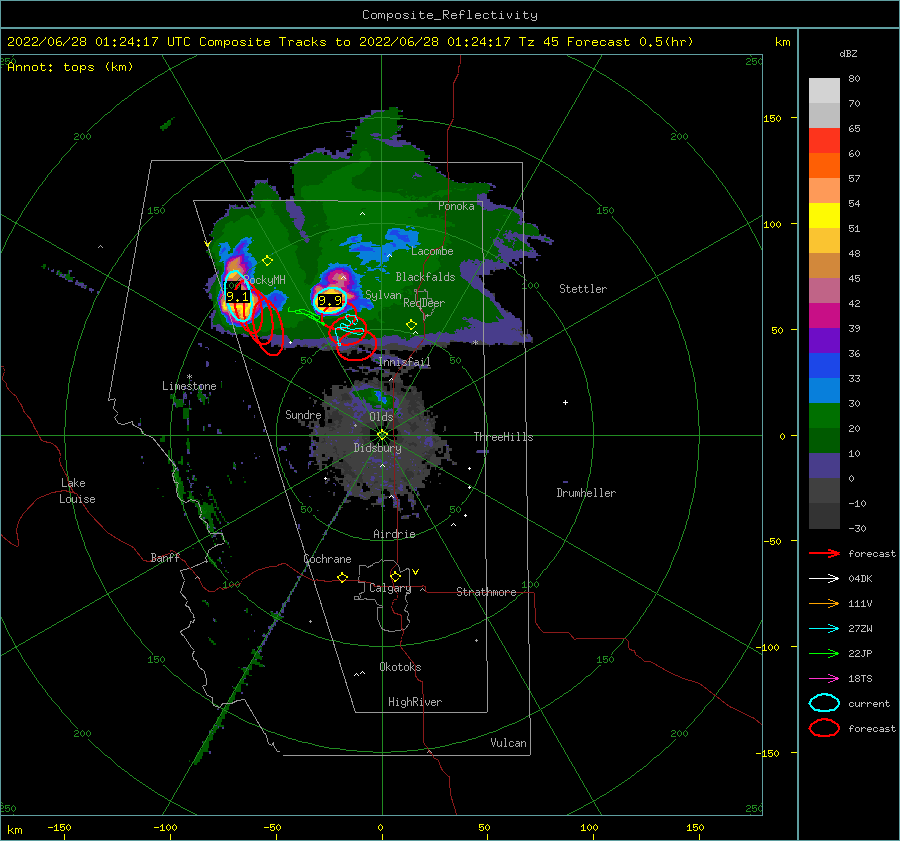Screen dimensions: 900x841
Task: Click the orange swatch between 60 and 57 dBZ
Action: pyautogui.click(x=824, y=166)
